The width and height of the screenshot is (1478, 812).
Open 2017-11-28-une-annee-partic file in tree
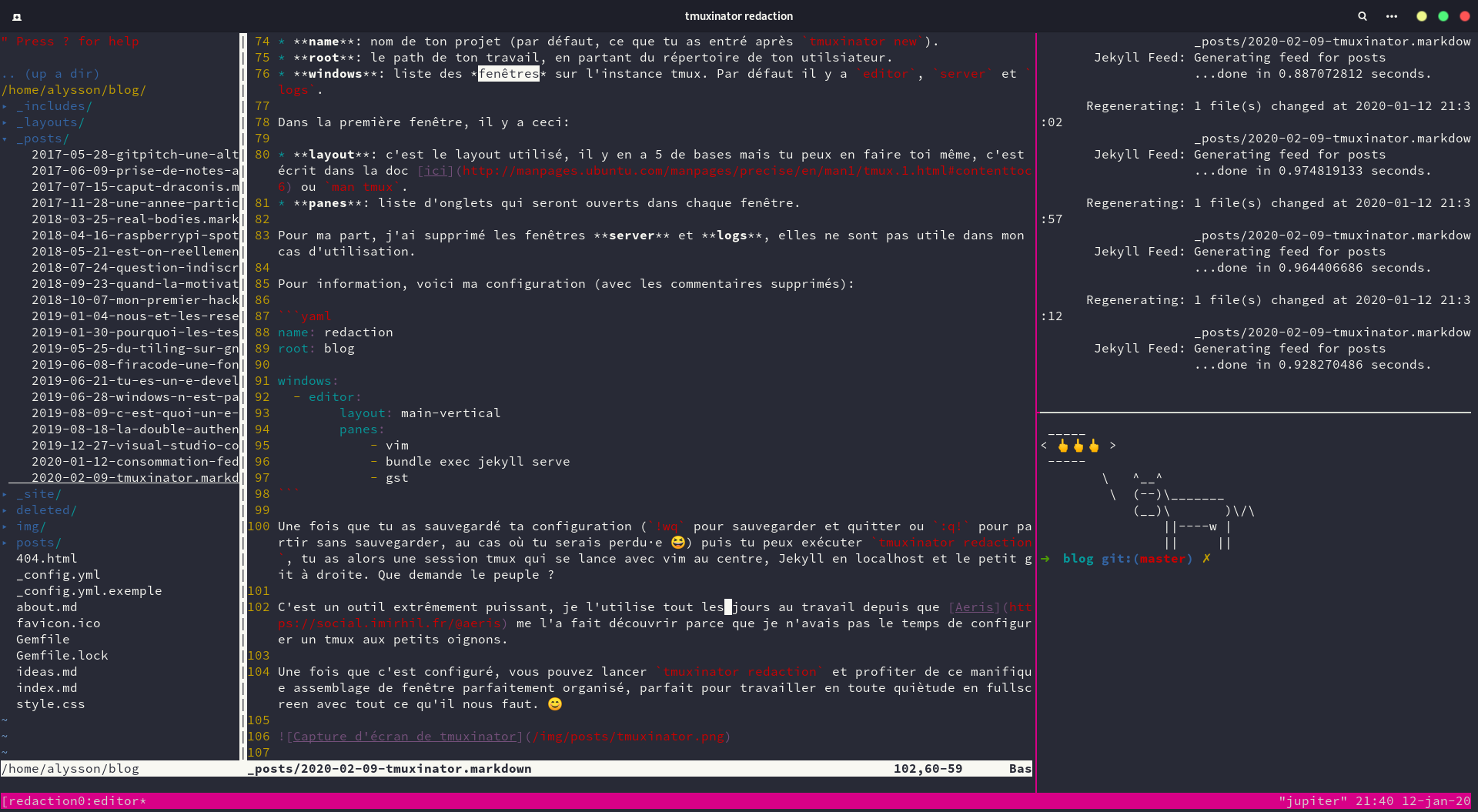[135, 203]
